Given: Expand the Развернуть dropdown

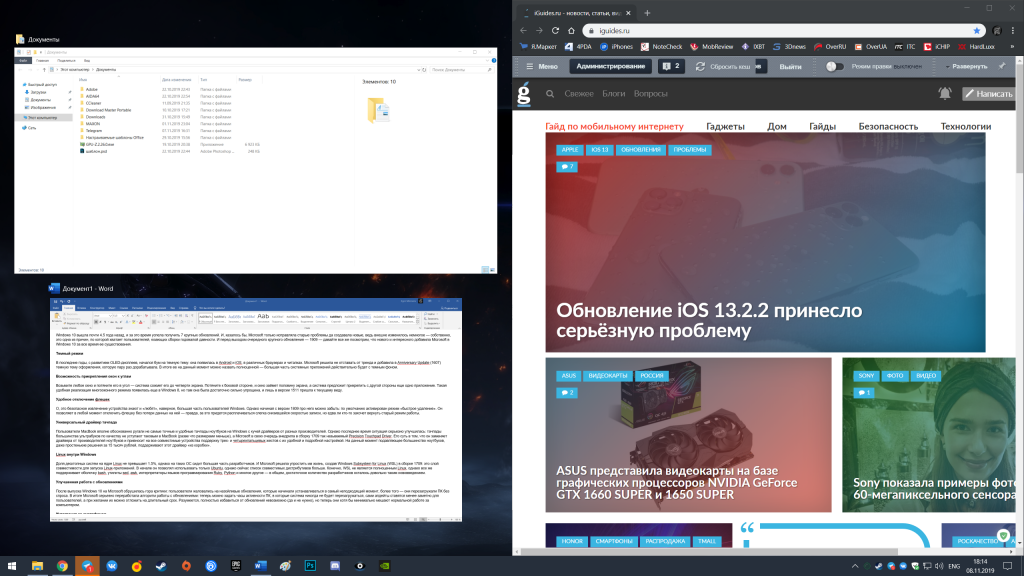Looking at the screenshot, I should tap(967, 67).
